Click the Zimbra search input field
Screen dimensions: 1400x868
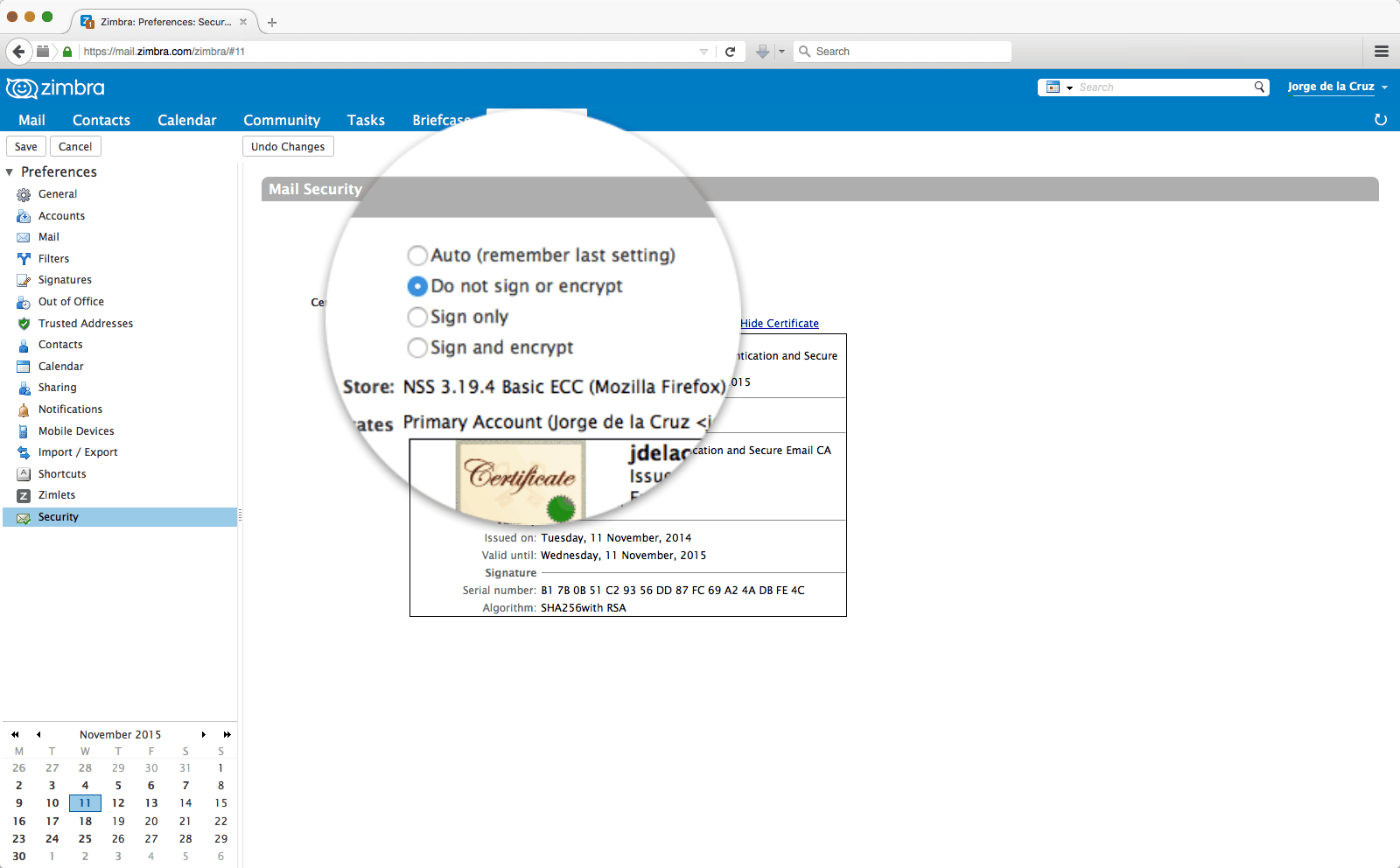pyautogui.click(x=1164, y=87)
